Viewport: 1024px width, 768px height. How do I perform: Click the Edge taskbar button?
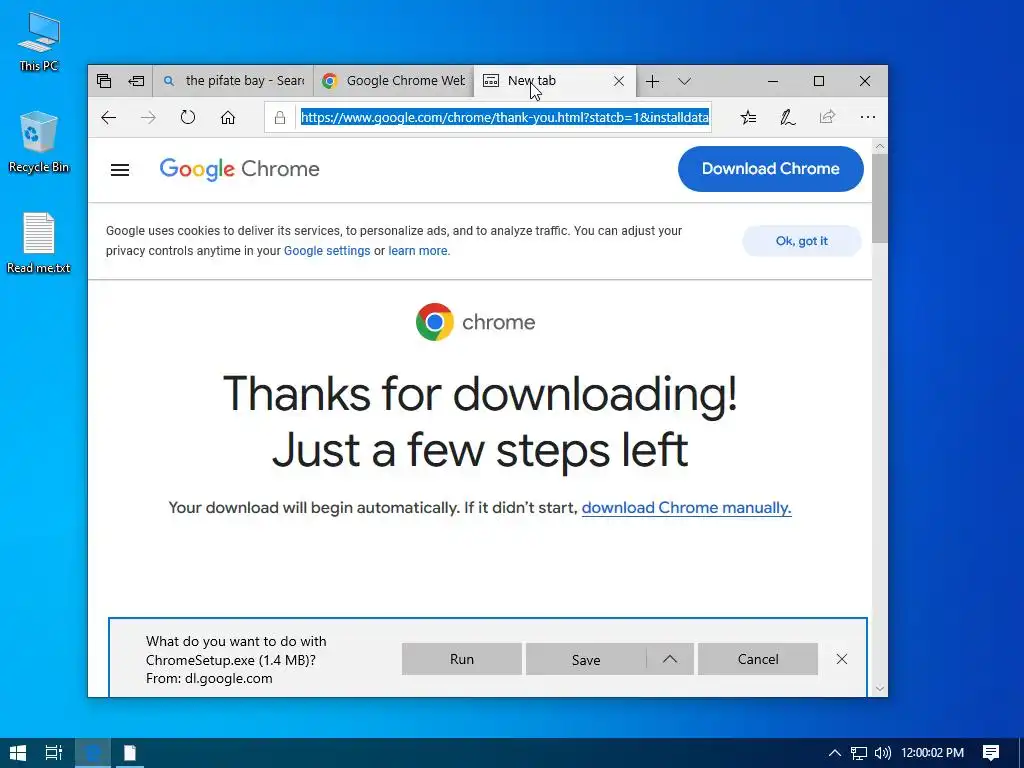pyautogui.click(x=93, y=753)
